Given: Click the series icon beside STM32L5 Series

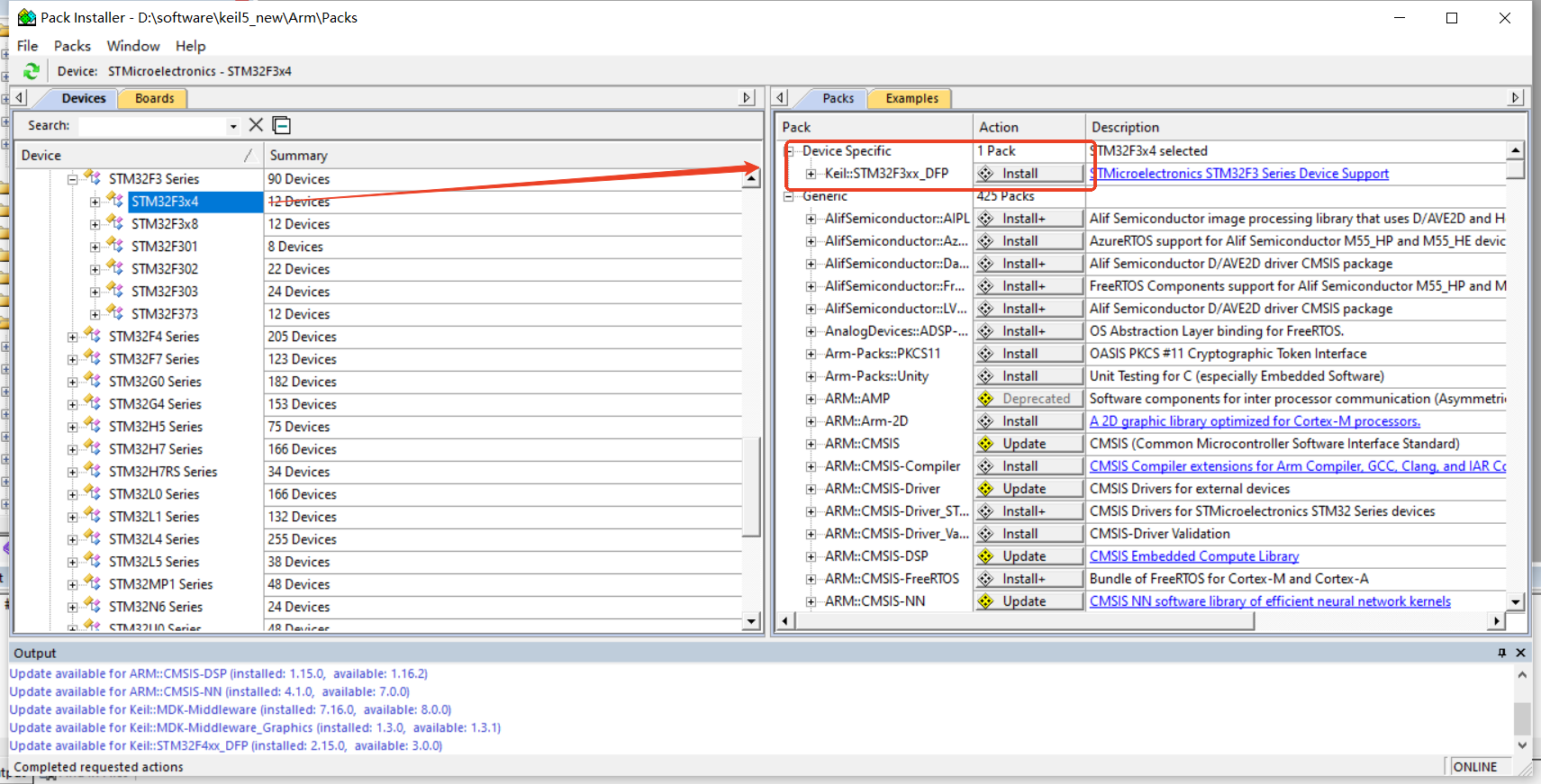Looking at the screenshot, I should (94, 560).
